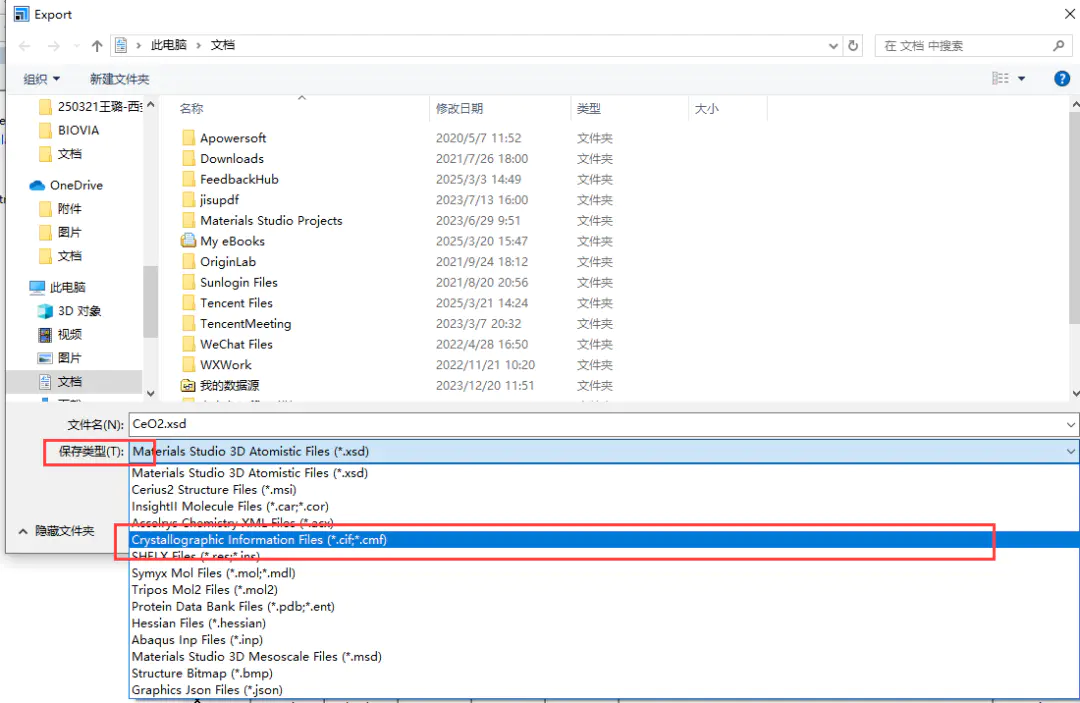Choose Crystallographic Information Files (*.cif;*.cmf)

(605, 540)
